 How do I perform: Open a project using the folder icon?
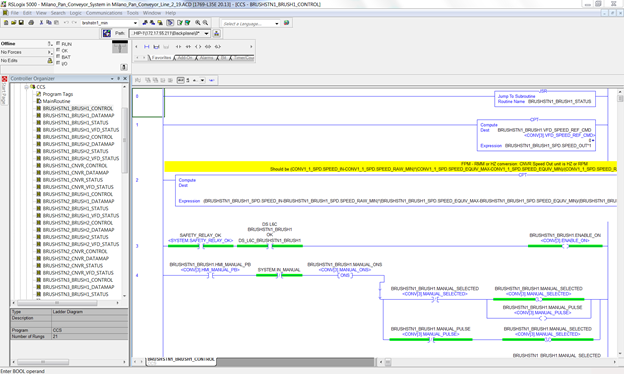(14, 23)
